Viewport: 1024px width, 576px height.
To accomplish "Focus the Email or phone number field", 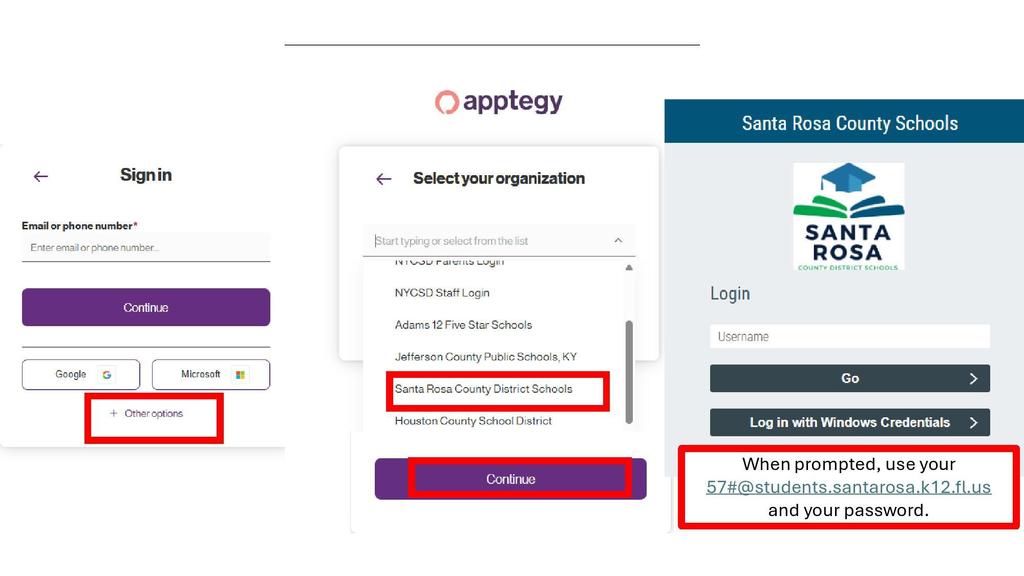I will click(146, 248).
